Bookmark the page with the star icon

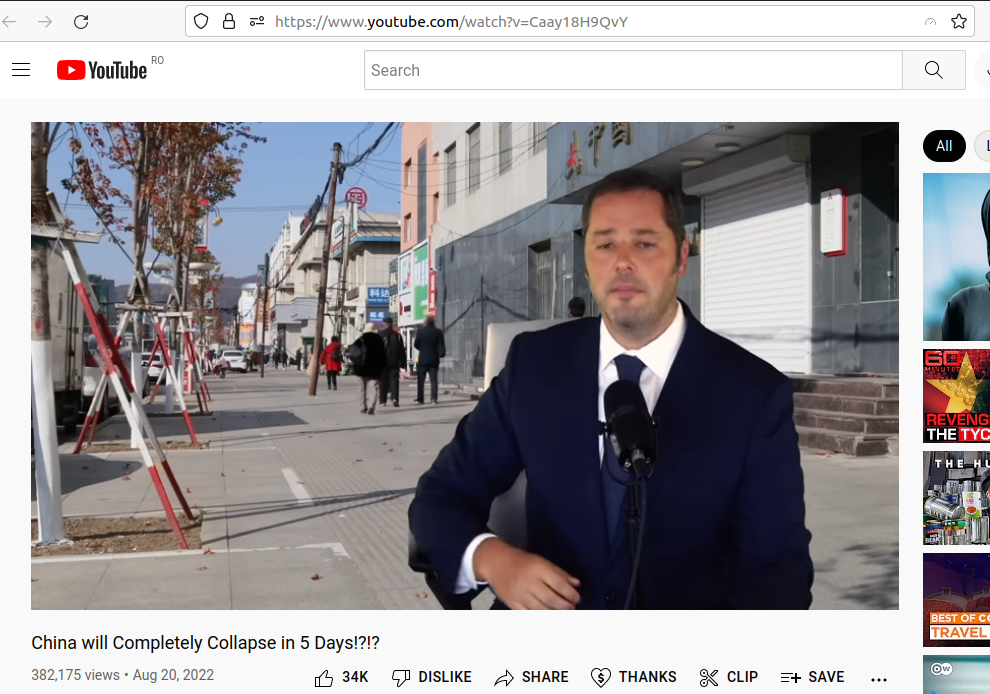pyautogui.click(x=958, y=20)
